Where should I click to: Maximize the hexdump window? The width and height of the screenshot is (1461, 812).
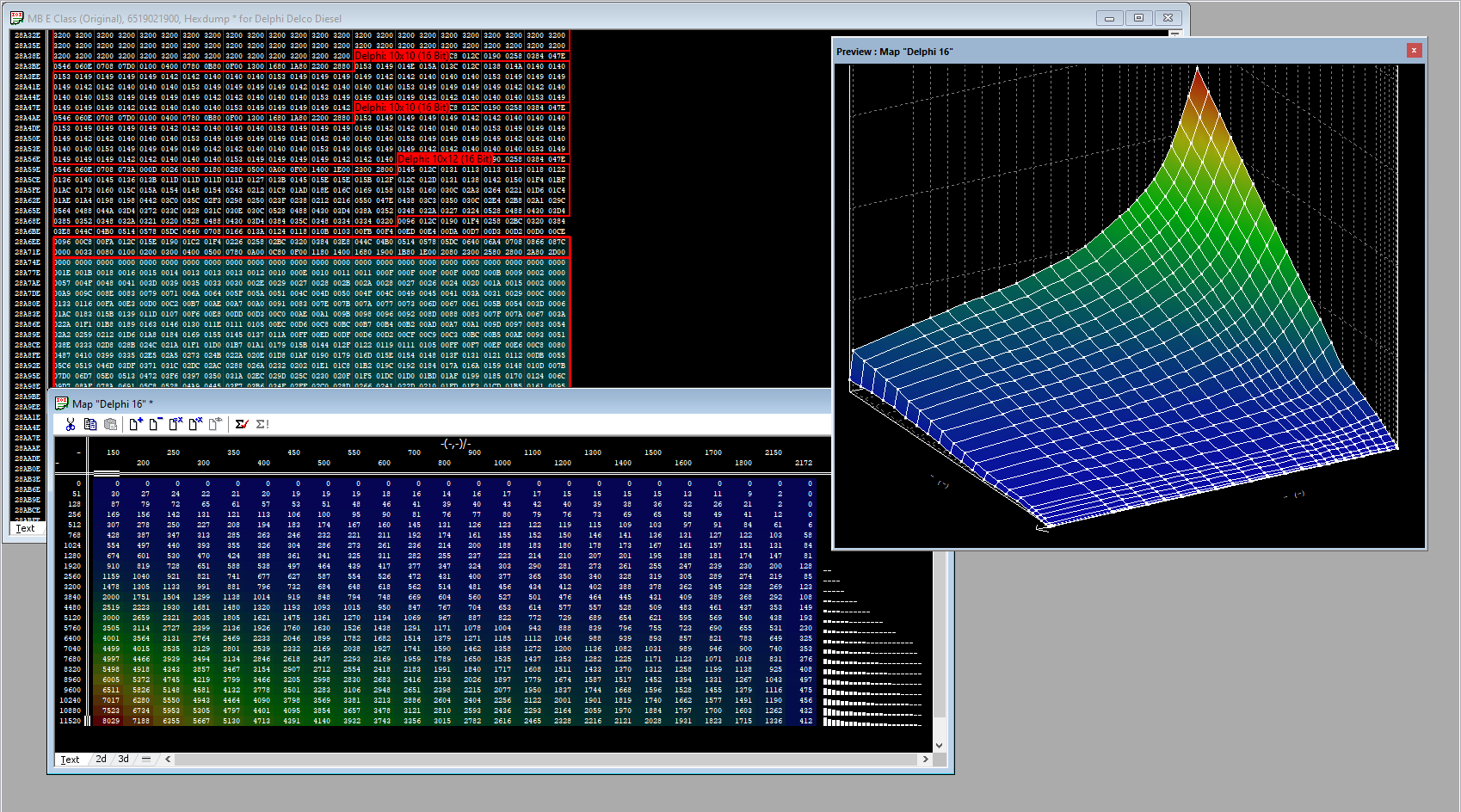coord(1138,18)
